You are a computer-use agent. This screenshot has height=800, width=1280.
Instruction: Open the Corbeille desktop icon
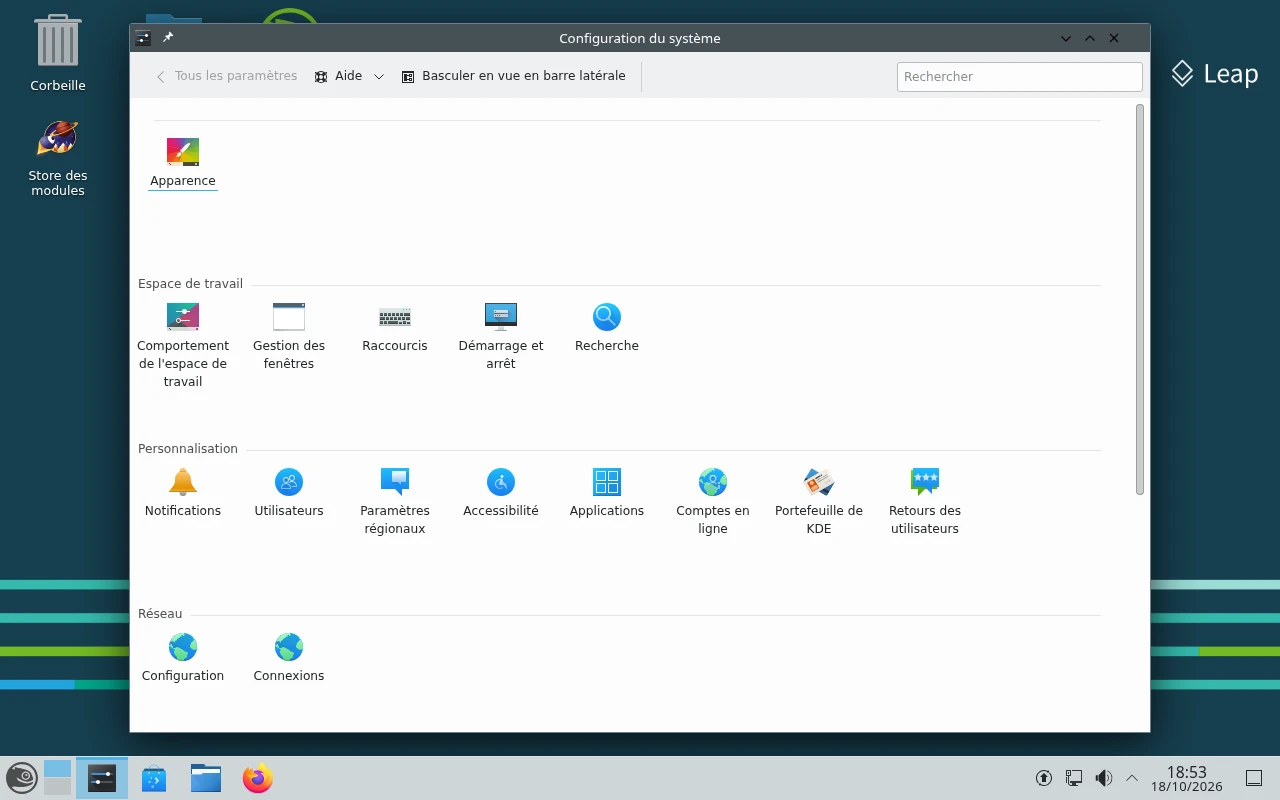[x=58, y=54]
